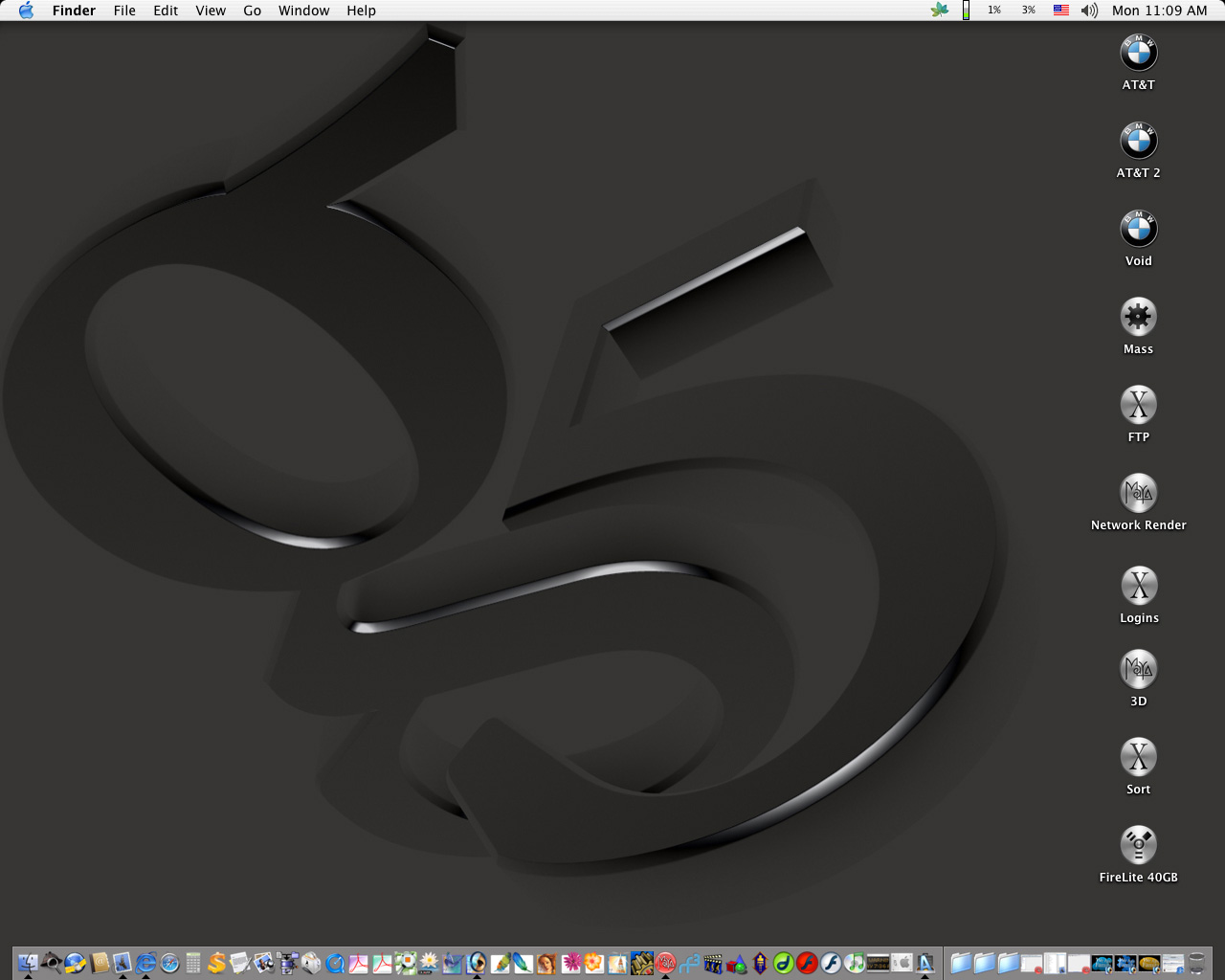1225x980 pixels.
Task: Open the Trash in the Dock
Action: [1196, 962]
